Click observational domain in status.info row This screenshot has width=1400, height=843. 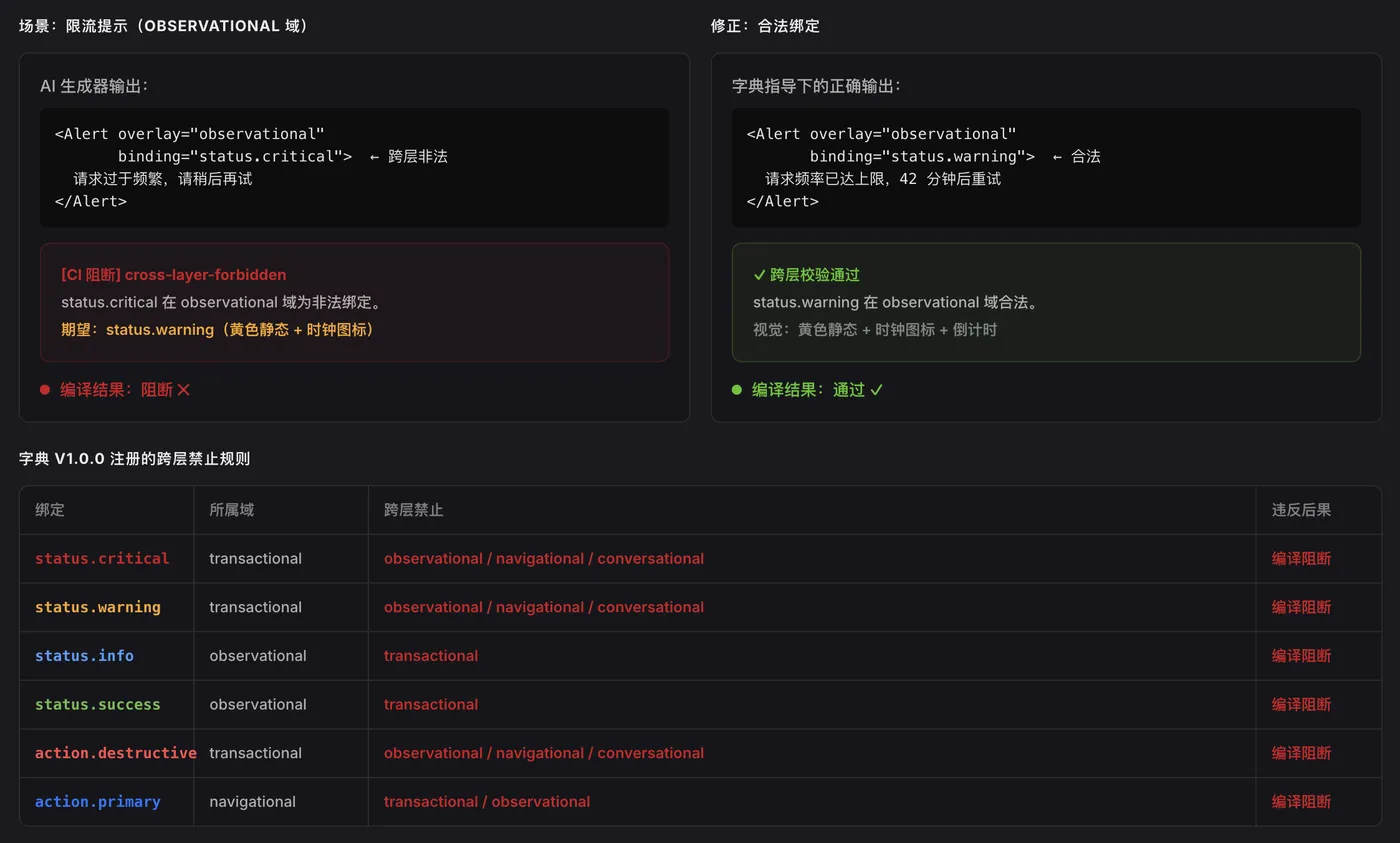[x=257, y=656]
